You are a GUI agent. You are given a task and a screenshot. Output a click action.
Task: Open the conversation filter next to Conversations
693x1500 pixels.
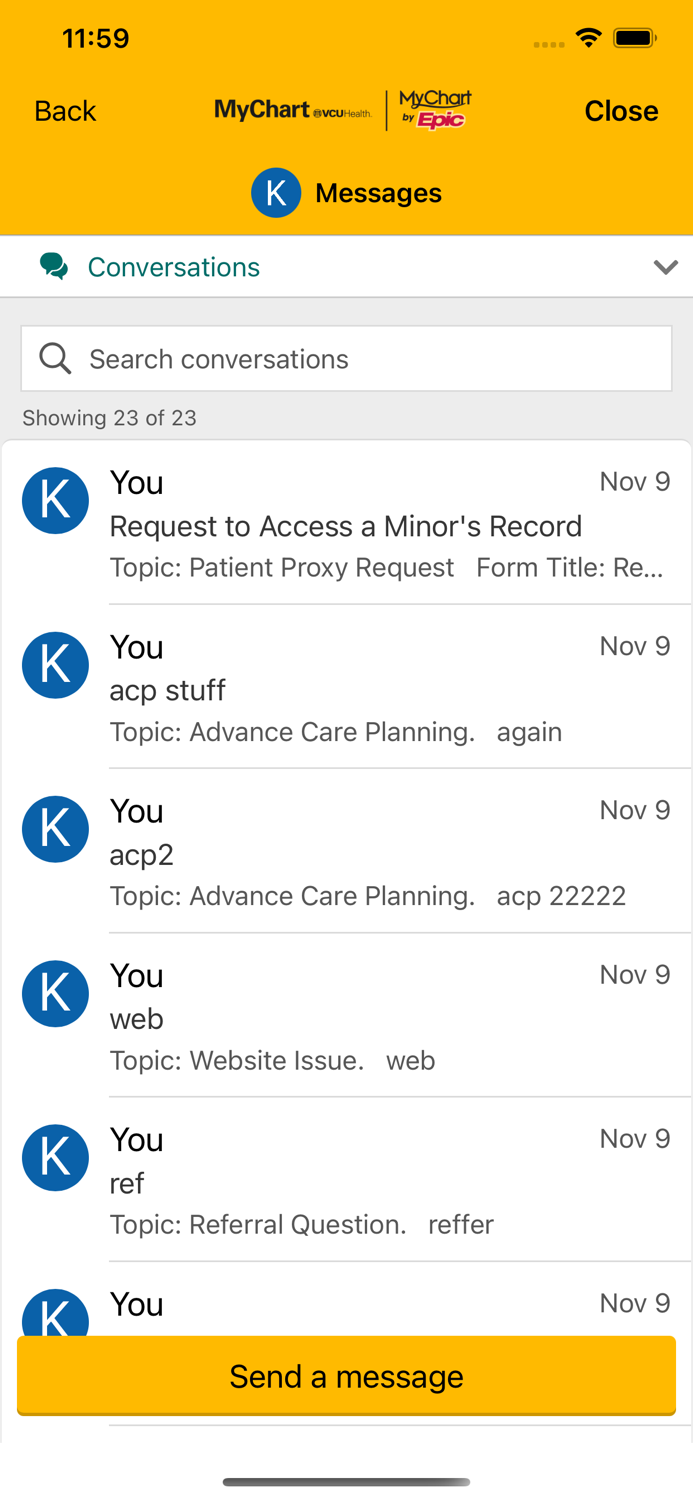tap(665, 267)
